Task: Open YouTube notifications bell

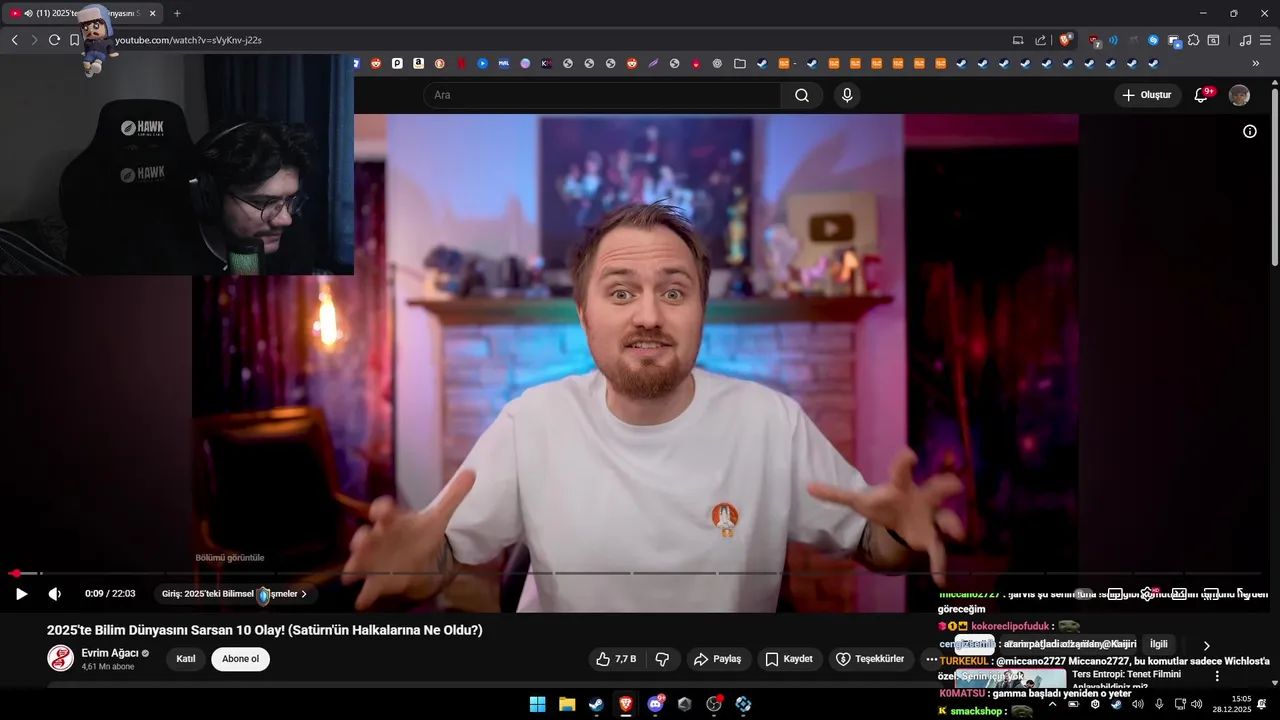Action: click(1202, 95)
